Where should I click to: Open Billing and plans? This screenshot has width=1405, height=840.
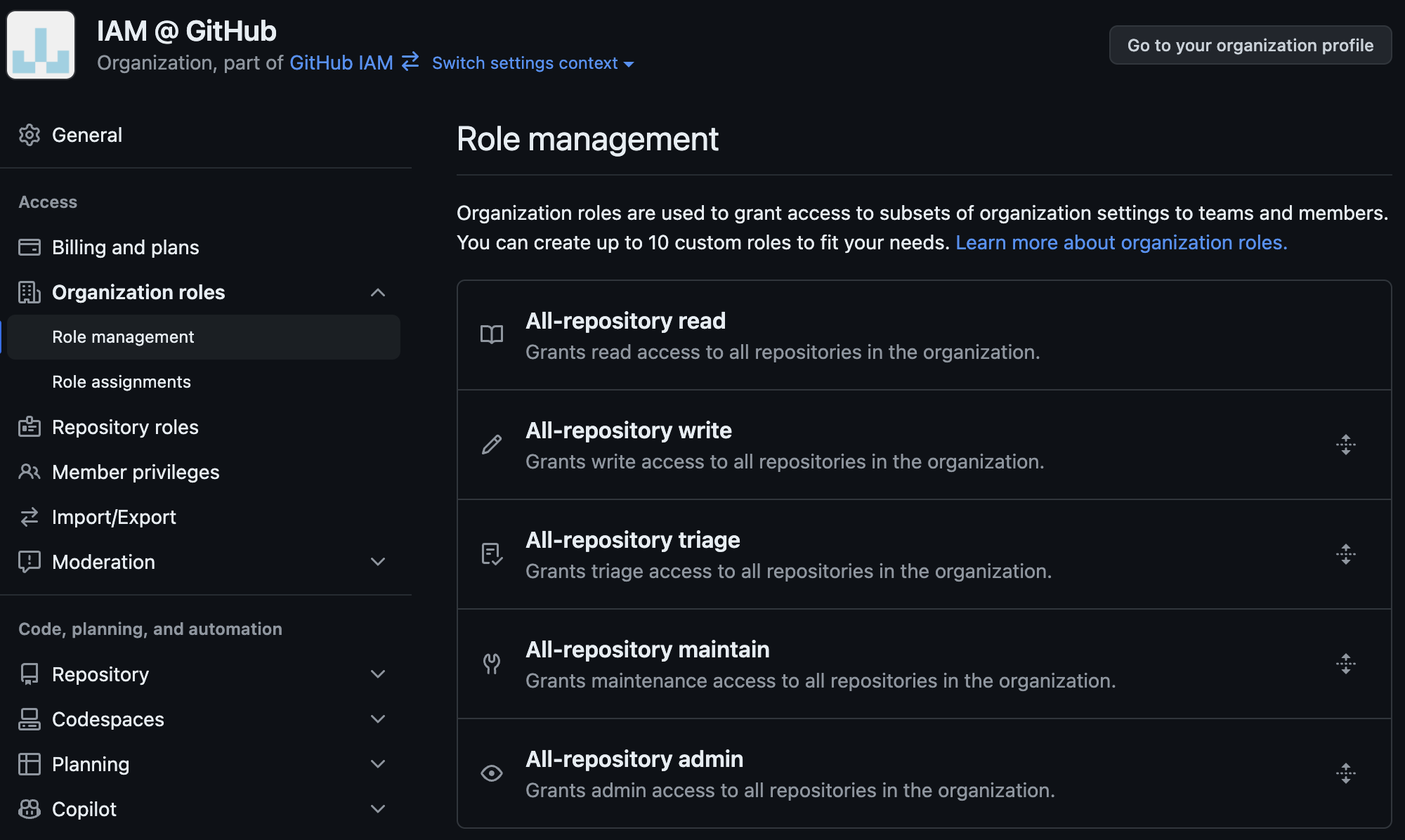click(126, 247)
